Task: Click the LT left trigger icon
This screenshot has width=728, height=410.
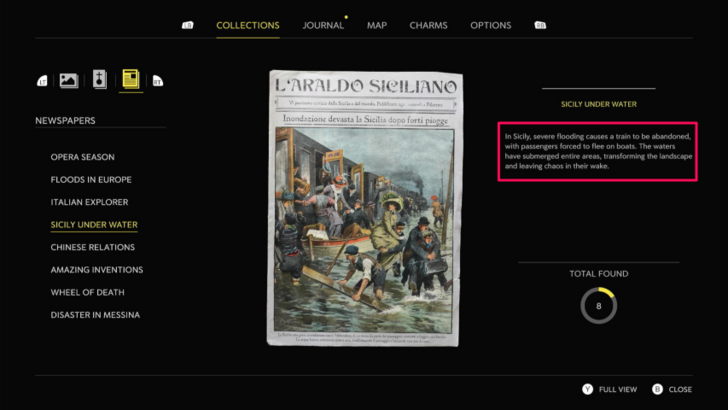Action: [42, 81]
